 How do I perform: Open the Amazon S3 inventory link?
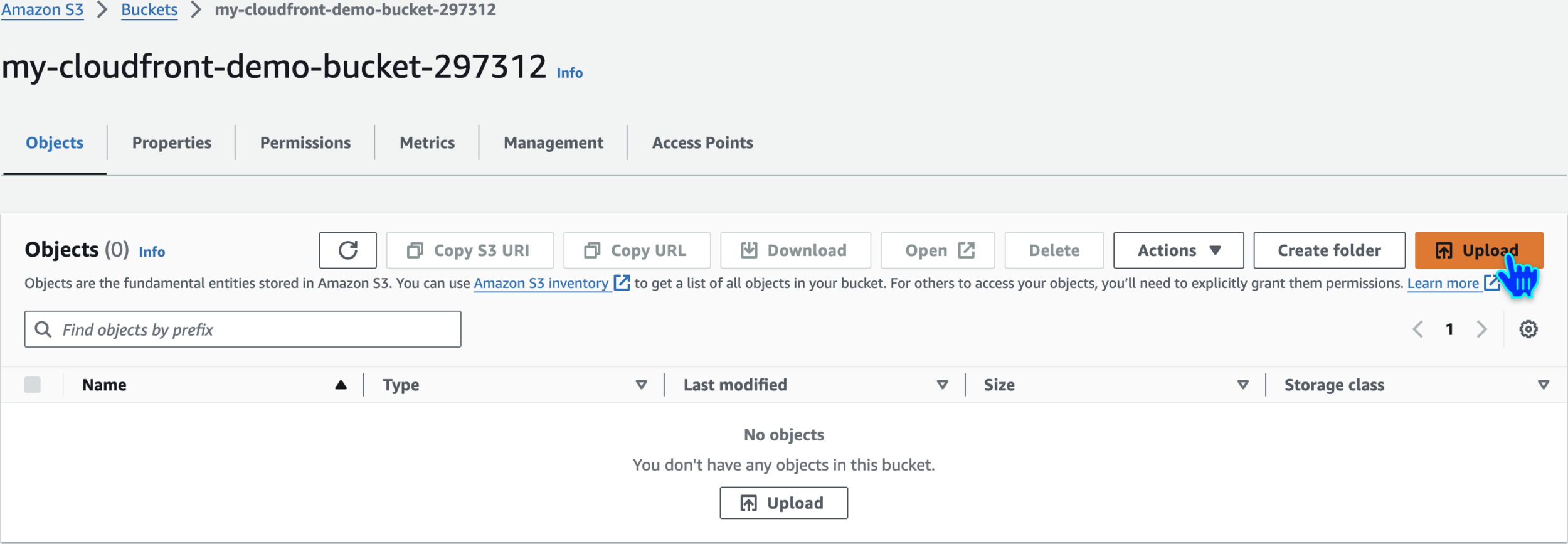(541, 284)
